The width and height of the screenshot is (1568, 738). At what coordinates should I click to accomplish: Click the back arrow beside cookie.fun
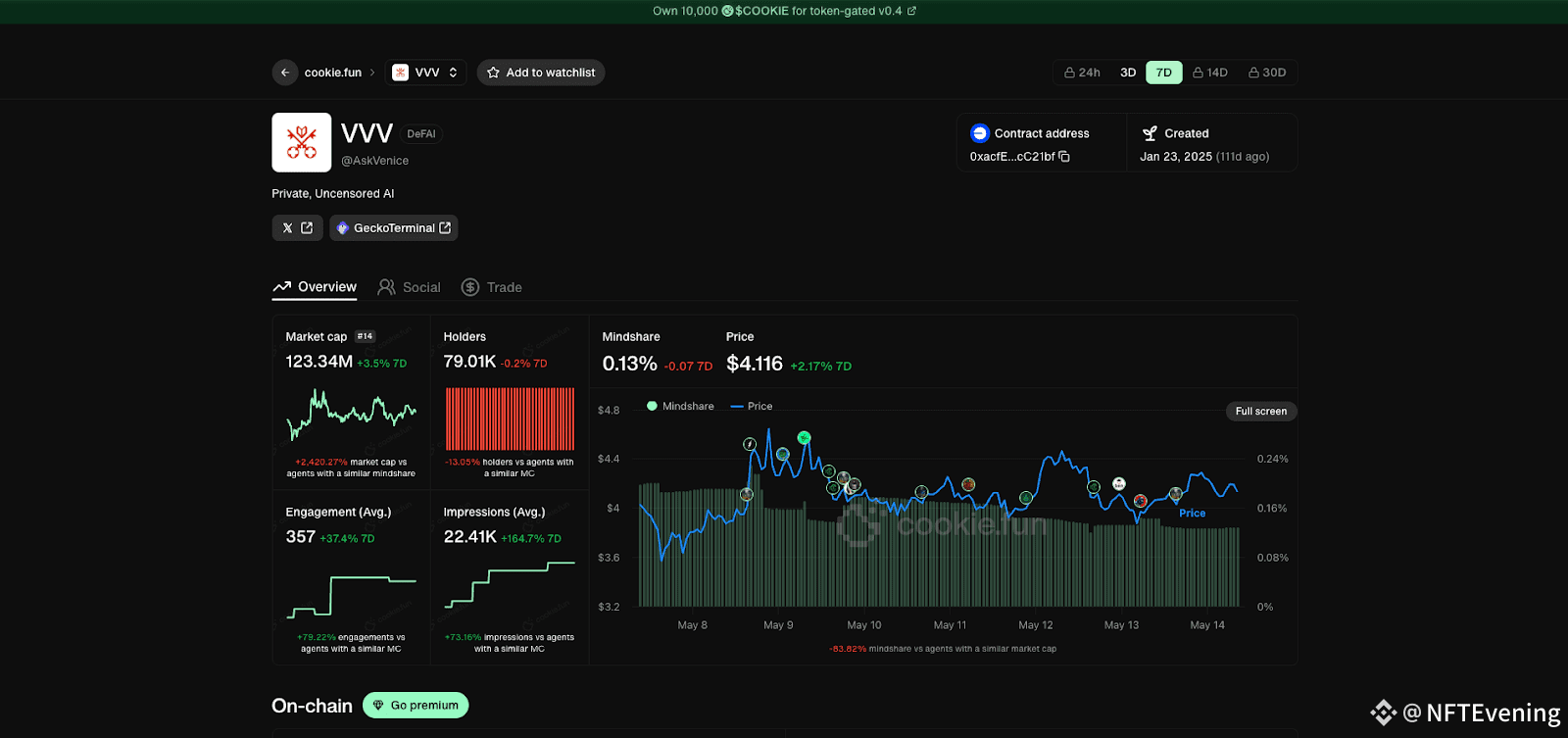point(285,73)
